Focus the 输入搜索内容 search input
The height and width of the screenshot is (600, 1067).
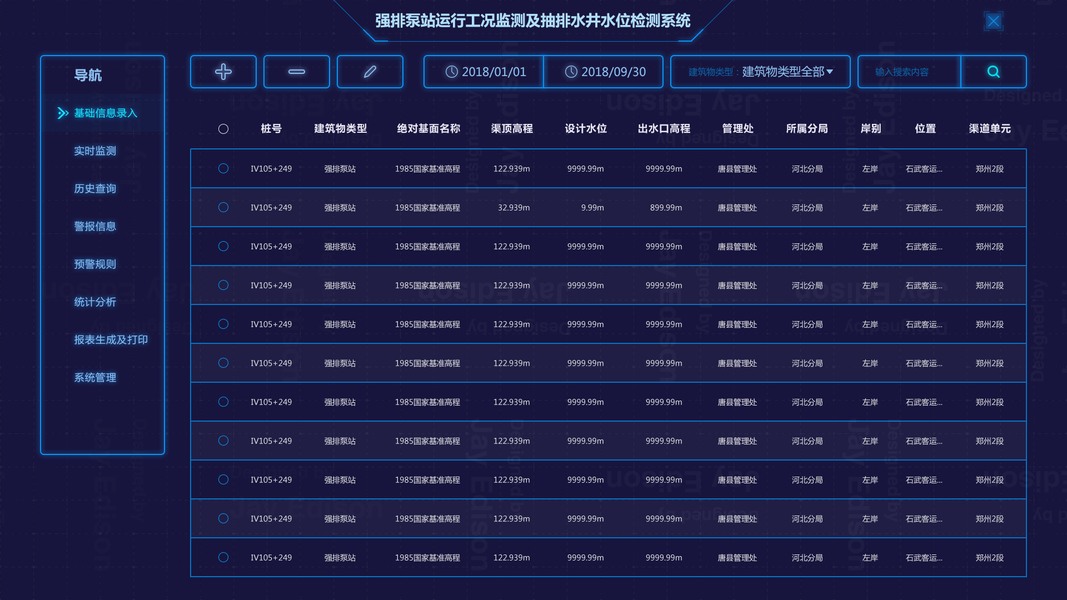tap(909, 71)
